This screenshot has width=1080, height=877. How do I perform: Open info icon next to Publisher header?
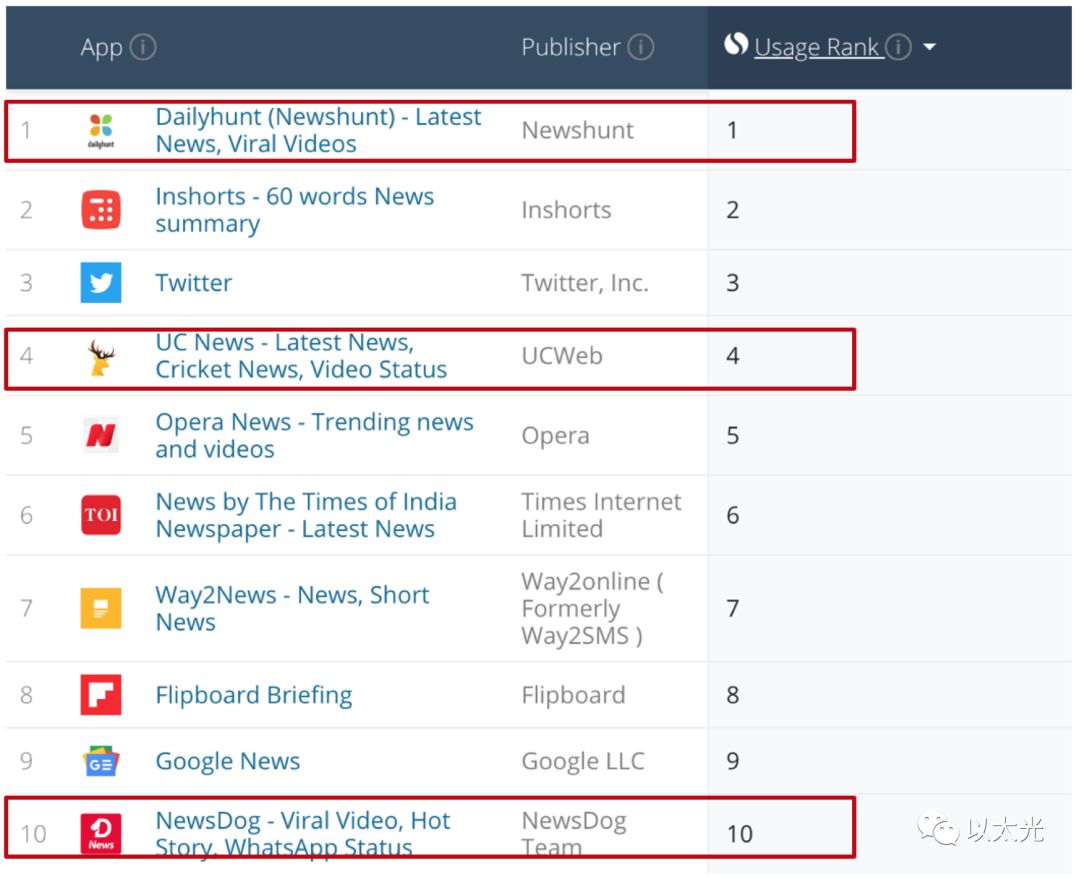point(641,48)
